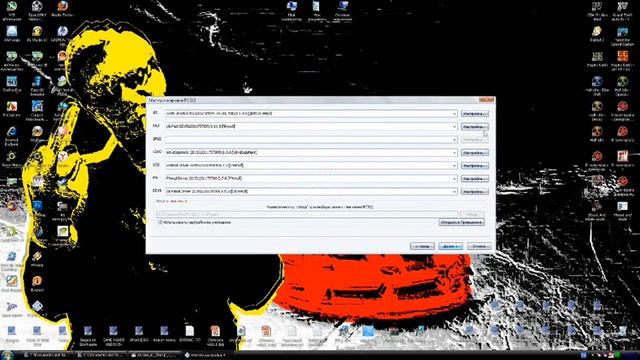
Task: Click the plugins folder path field
Action: coord(307,214)
